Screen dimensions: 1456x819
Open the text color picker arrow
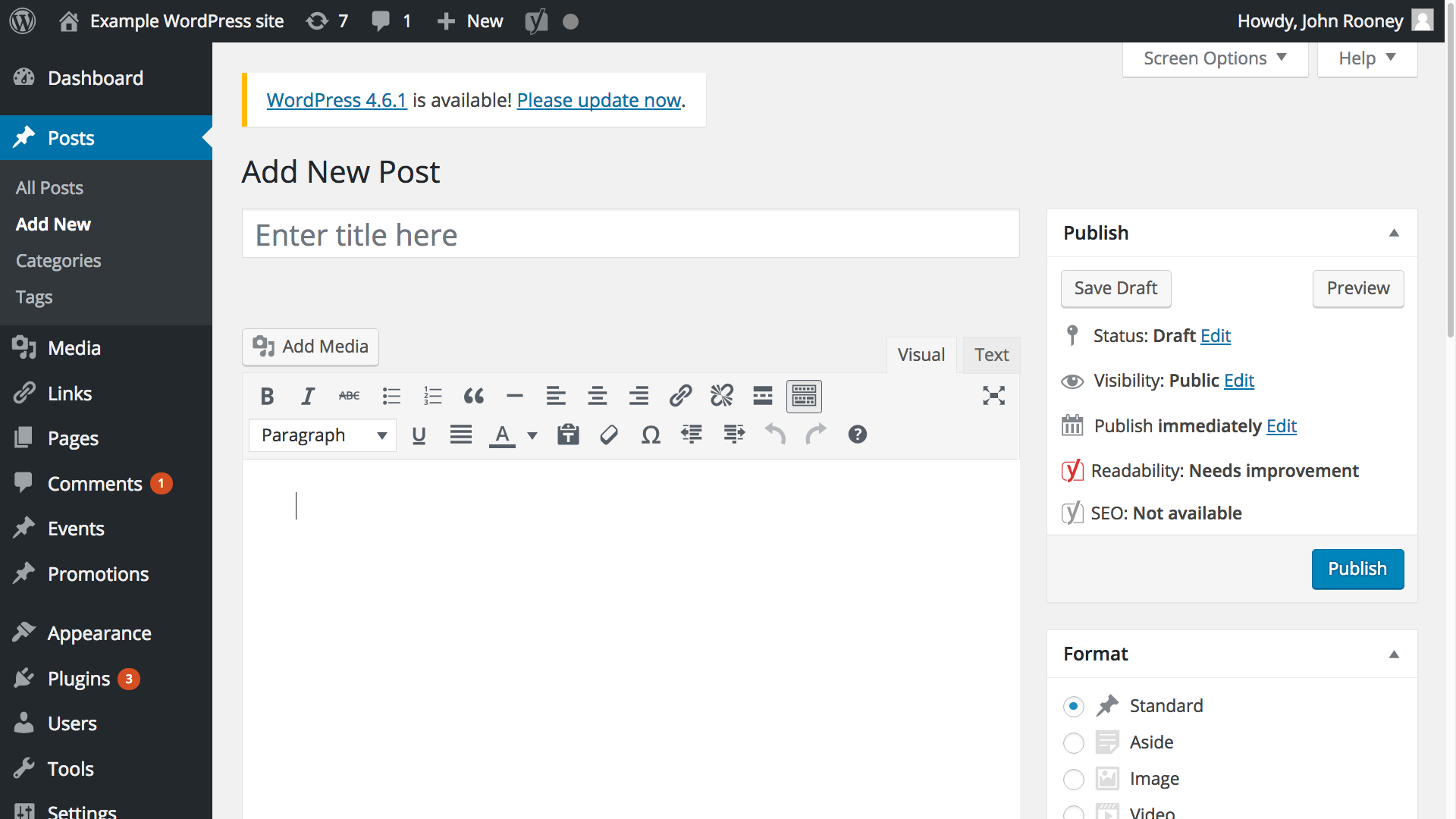click(532, 435)
